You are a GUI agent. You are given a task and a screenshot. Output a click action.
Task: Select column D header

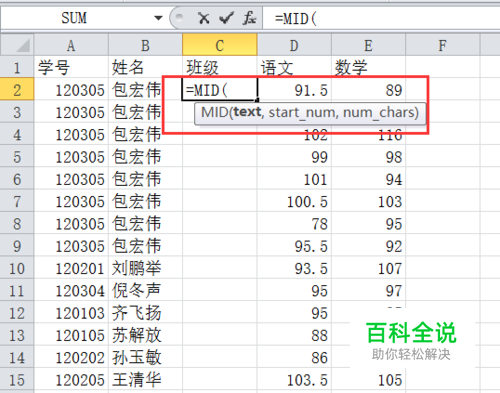coord(294,45)
